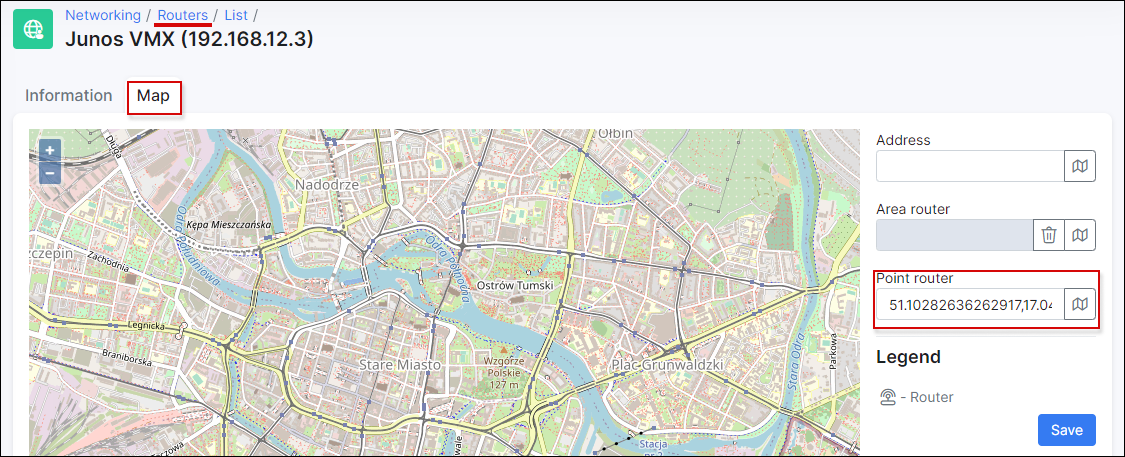1125x457 pixels.
Task: Click the Area router input field
Action: click(955, 235)
